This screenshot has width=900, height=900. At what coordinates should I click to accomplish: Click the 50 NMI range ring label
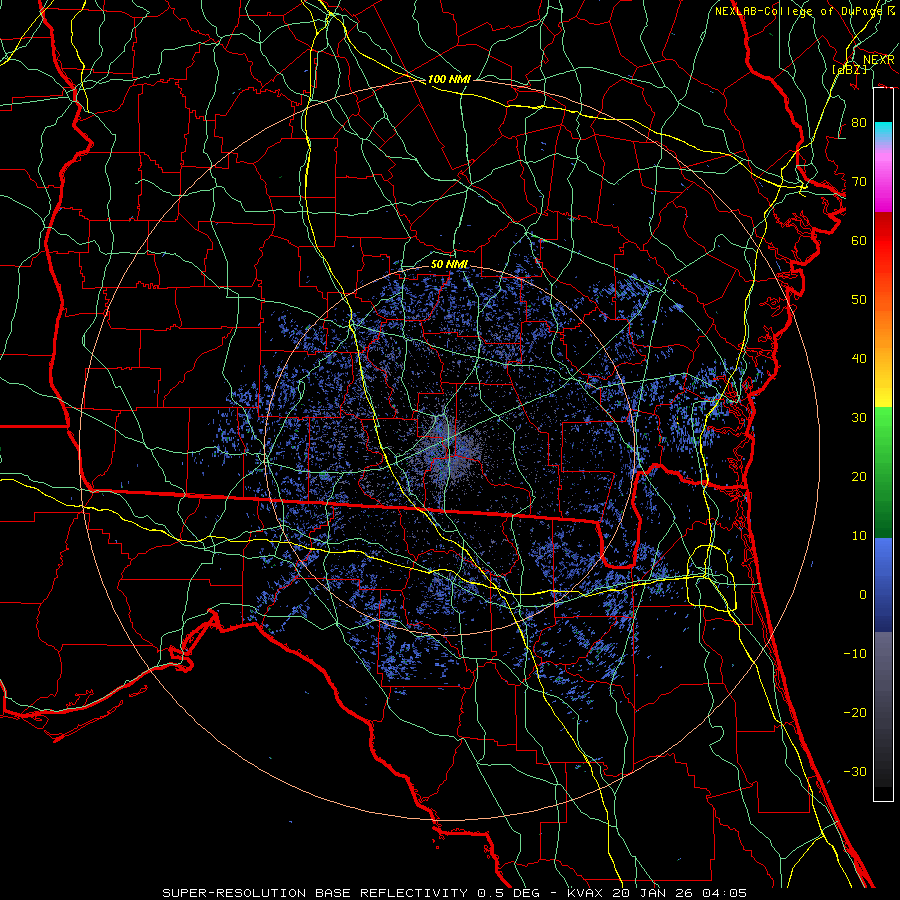click(449, 265)
